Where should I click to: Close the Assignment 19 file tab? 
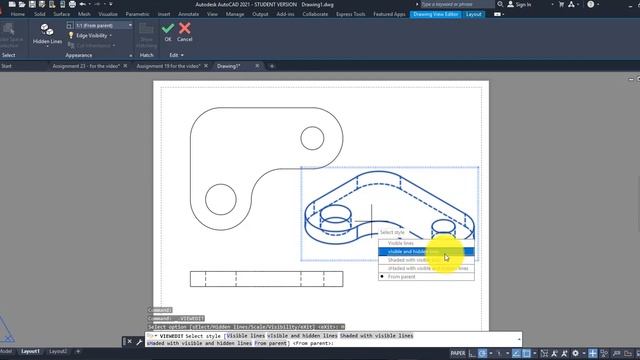[x=206, y=66]
